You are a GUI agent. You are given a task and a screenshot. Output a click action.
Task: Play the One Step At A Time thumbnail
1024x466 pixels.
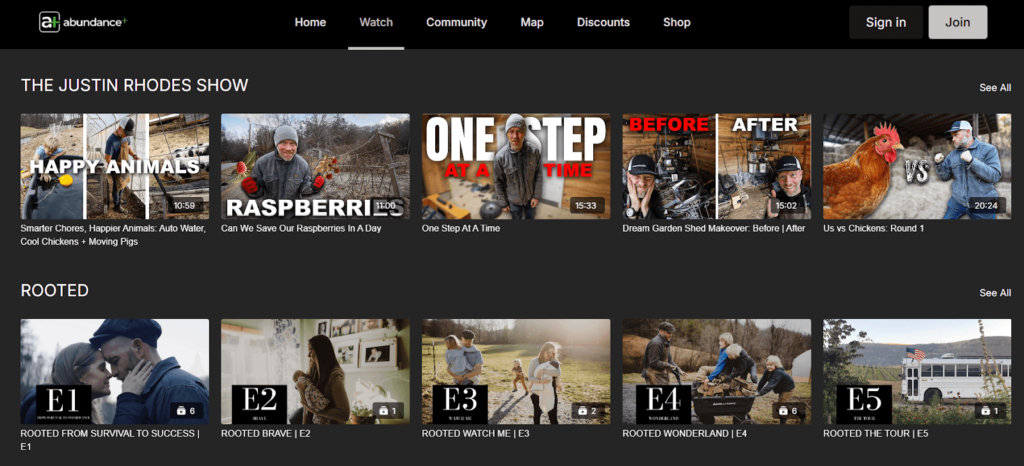pos(516,166)
